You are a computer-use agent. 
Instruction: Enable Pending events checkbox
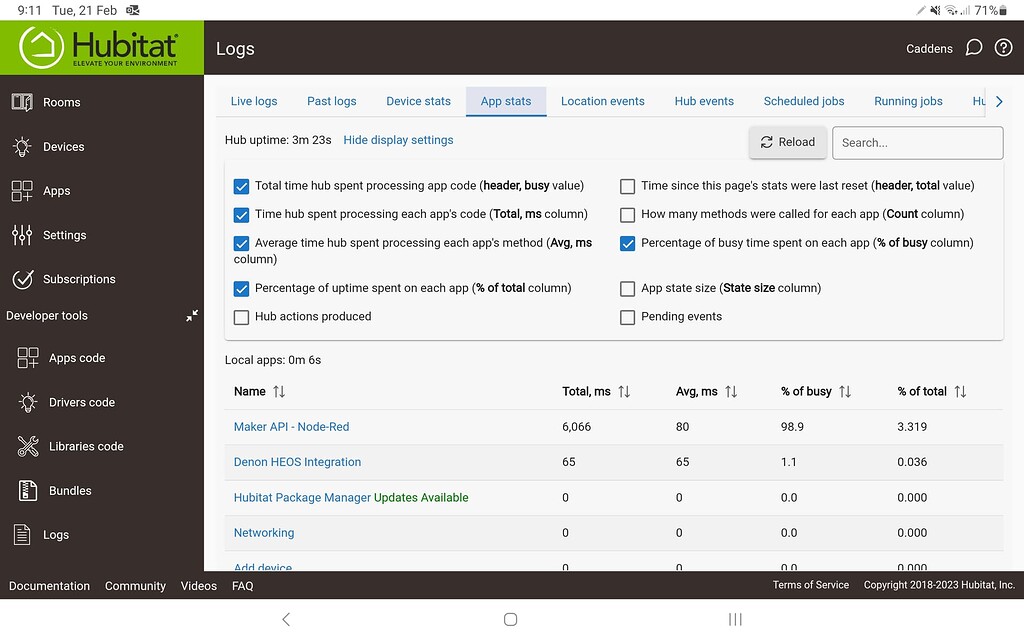[627, 317]
